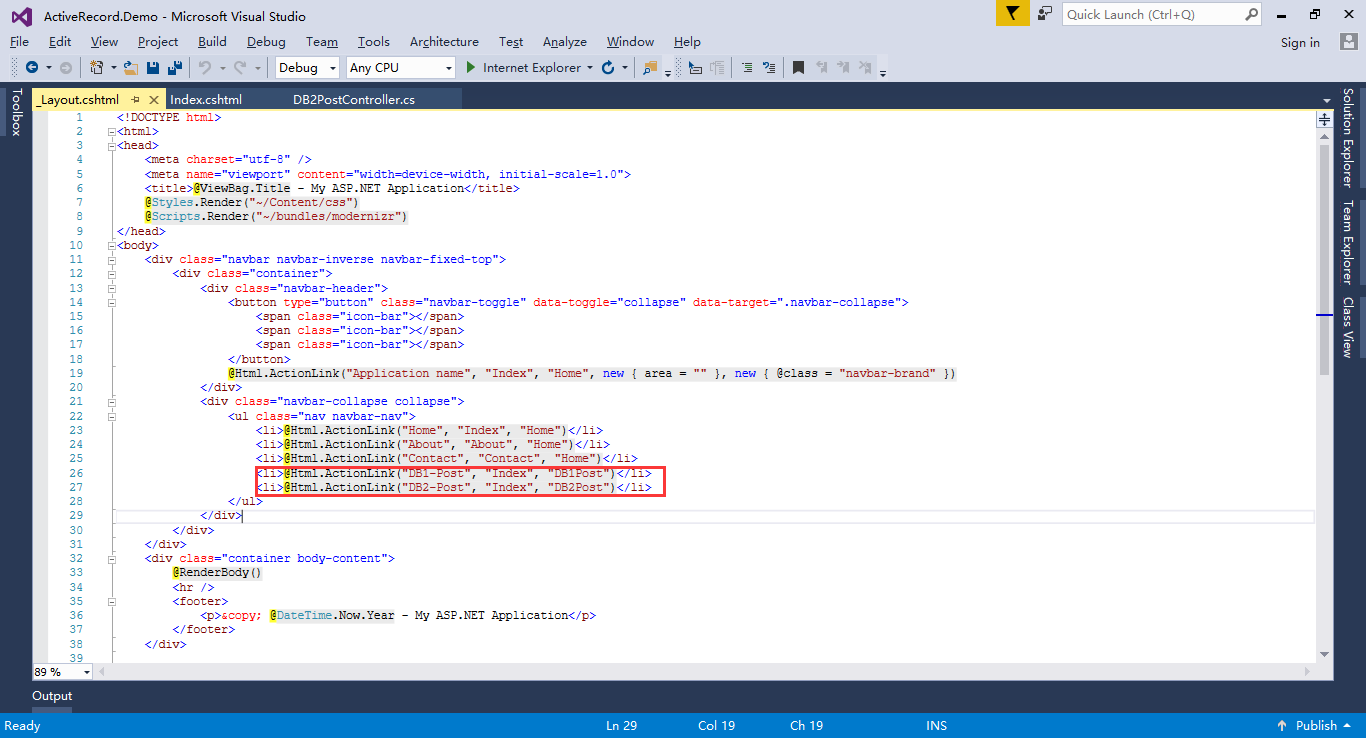Viewport: 1366px width, 738px height.
Task: Click the Publish button in the status bar
Action: (x=1315, y=726)
